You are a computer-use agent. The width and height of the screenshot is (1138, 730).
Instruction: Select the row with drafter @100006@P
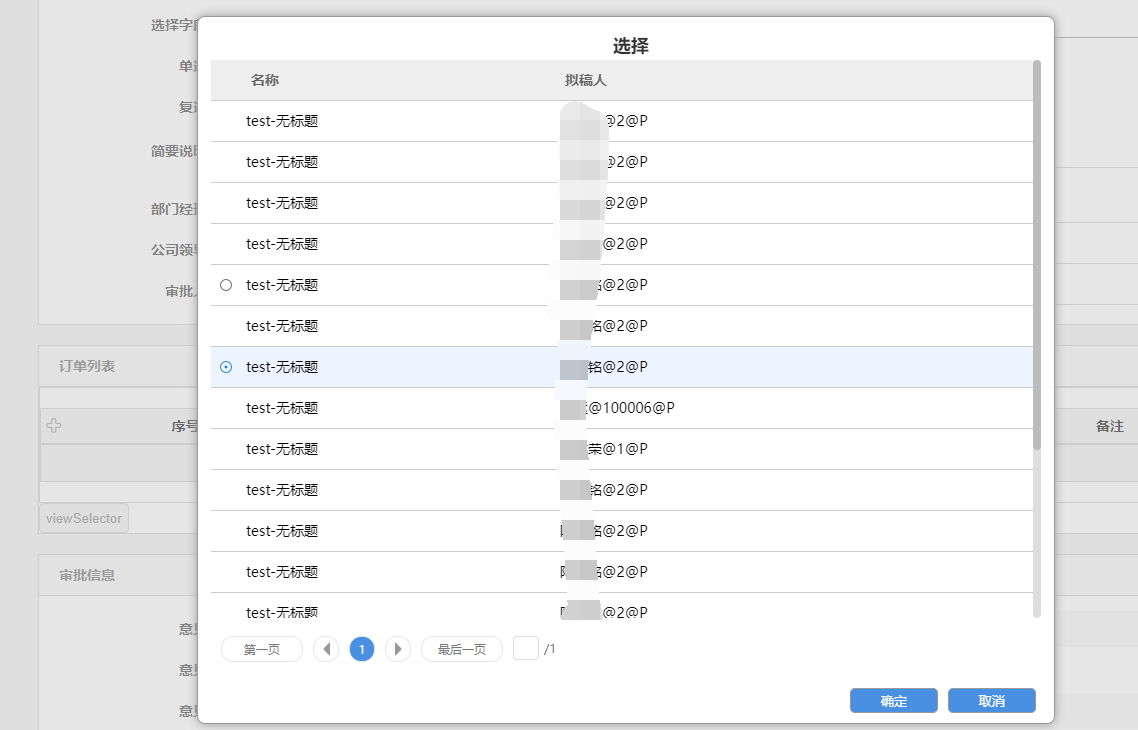pyautogui.click(x=620, y=408)
